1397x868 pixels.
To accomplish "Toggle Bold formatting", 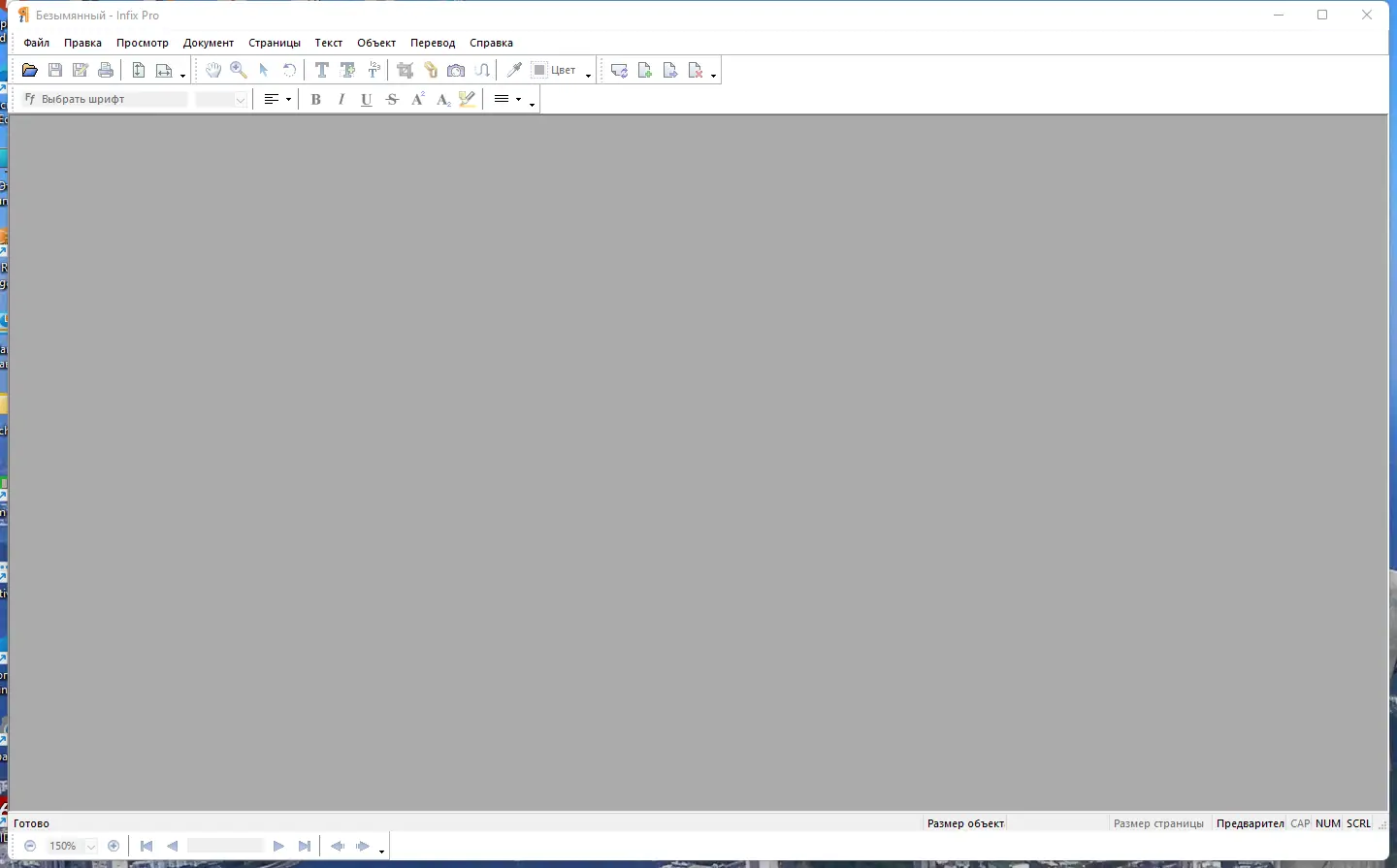I will click(316, 100).
